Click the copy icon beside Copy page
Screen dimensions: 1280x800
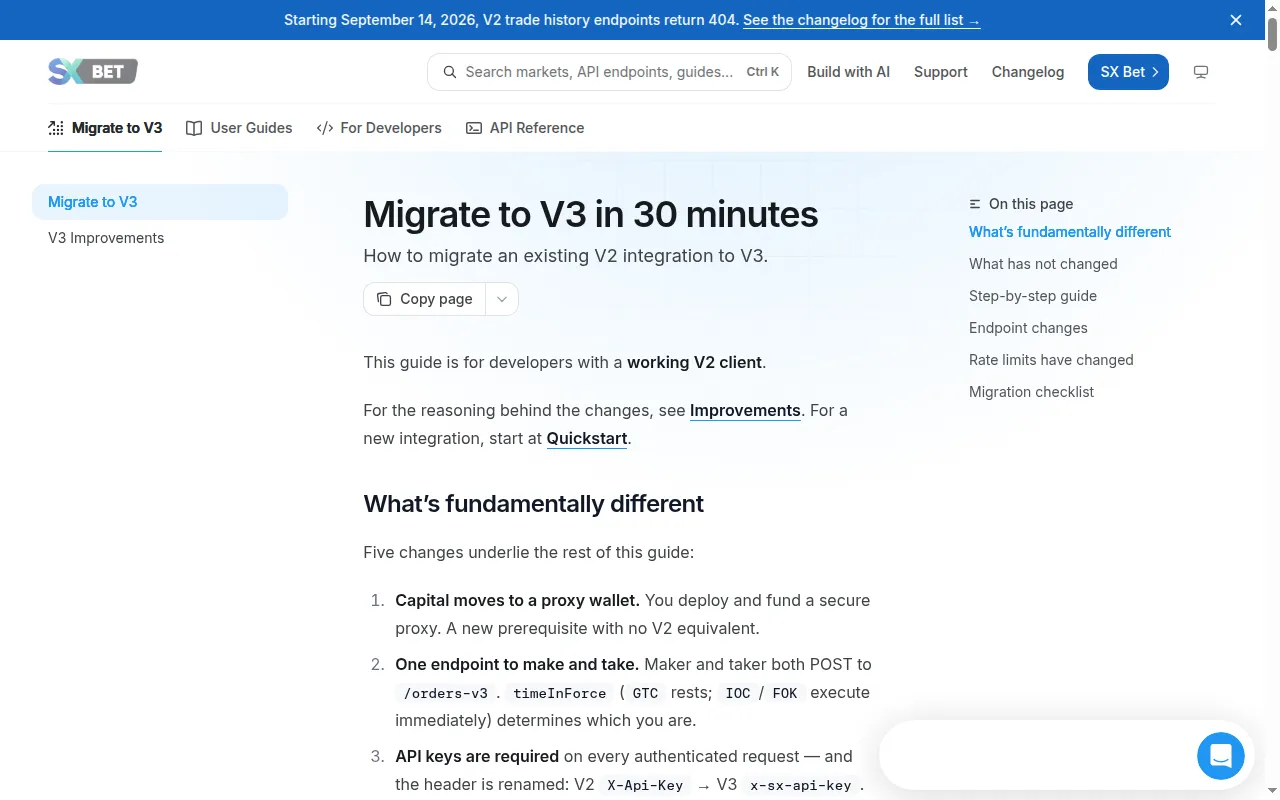tap(384, 299)
